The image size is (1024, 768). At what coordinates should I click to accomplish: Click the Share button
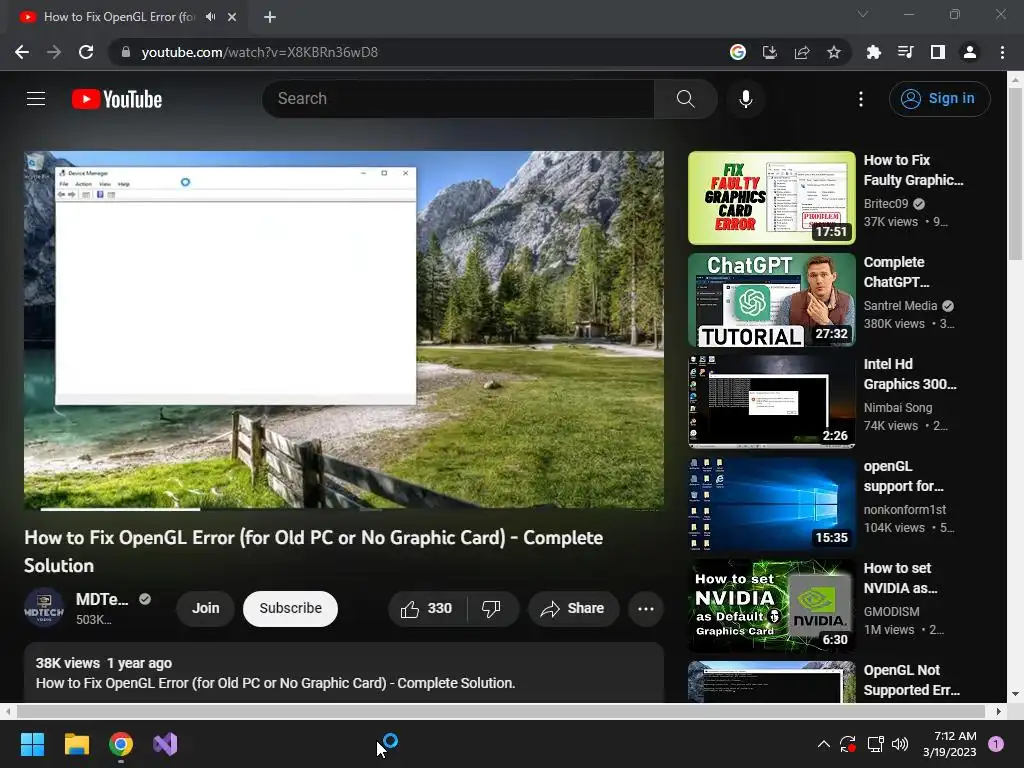coord(573,609)
